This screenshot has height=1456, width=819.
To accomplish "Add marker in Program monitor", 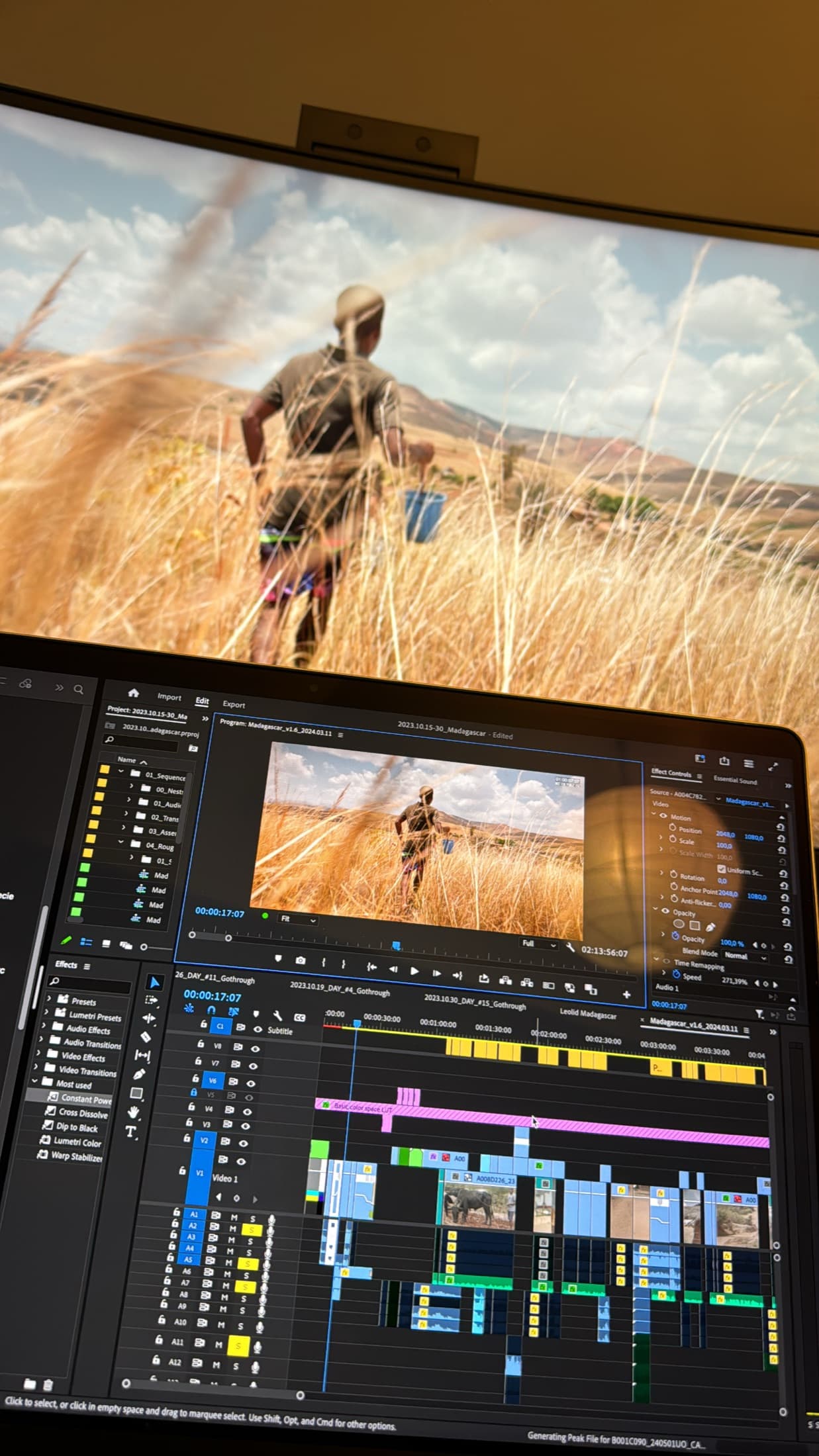I will pyautogui.click(x=278, y=958).
